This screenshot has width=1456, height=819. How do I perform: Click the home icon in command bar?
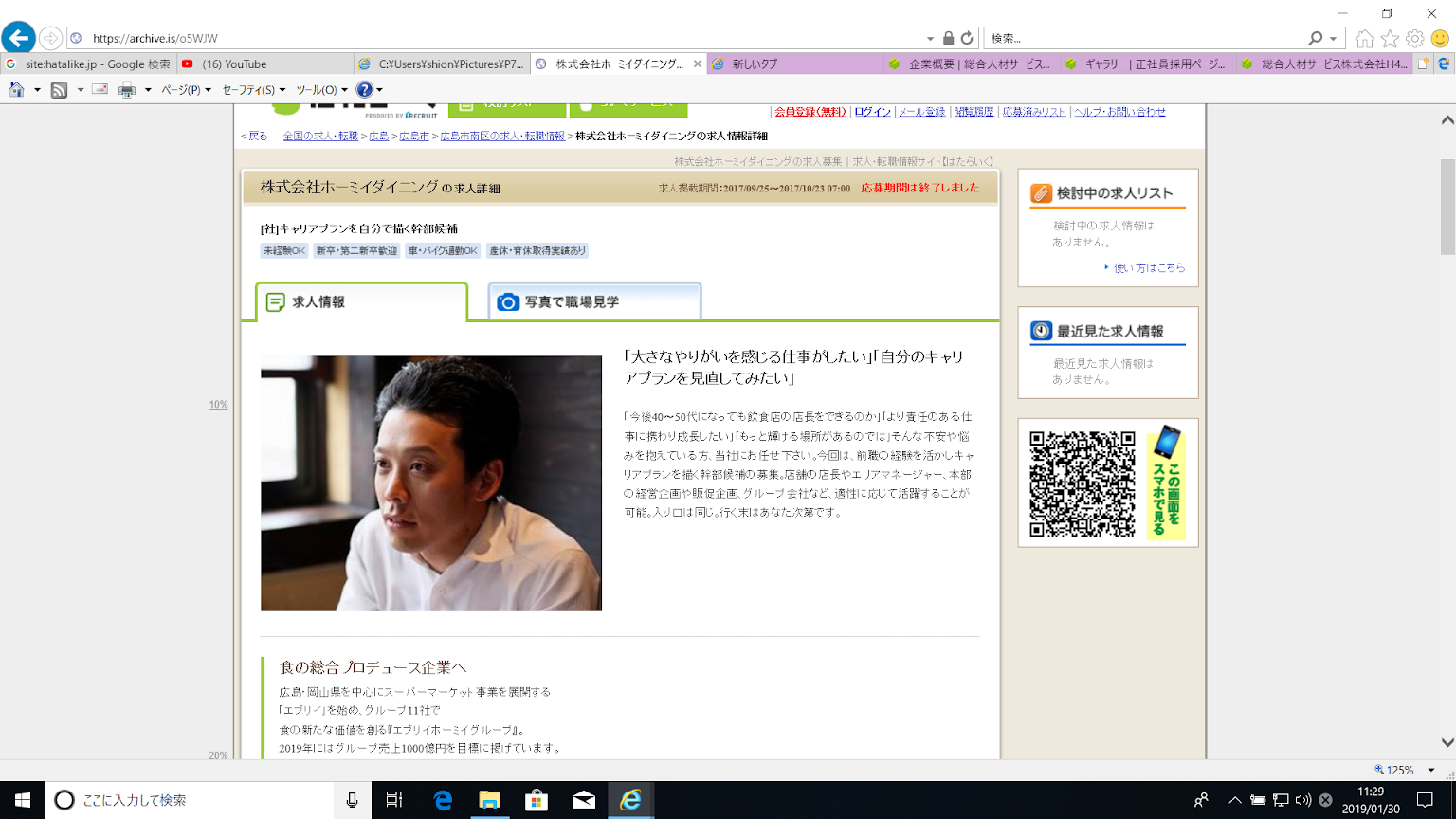click(x=17, y=90)
